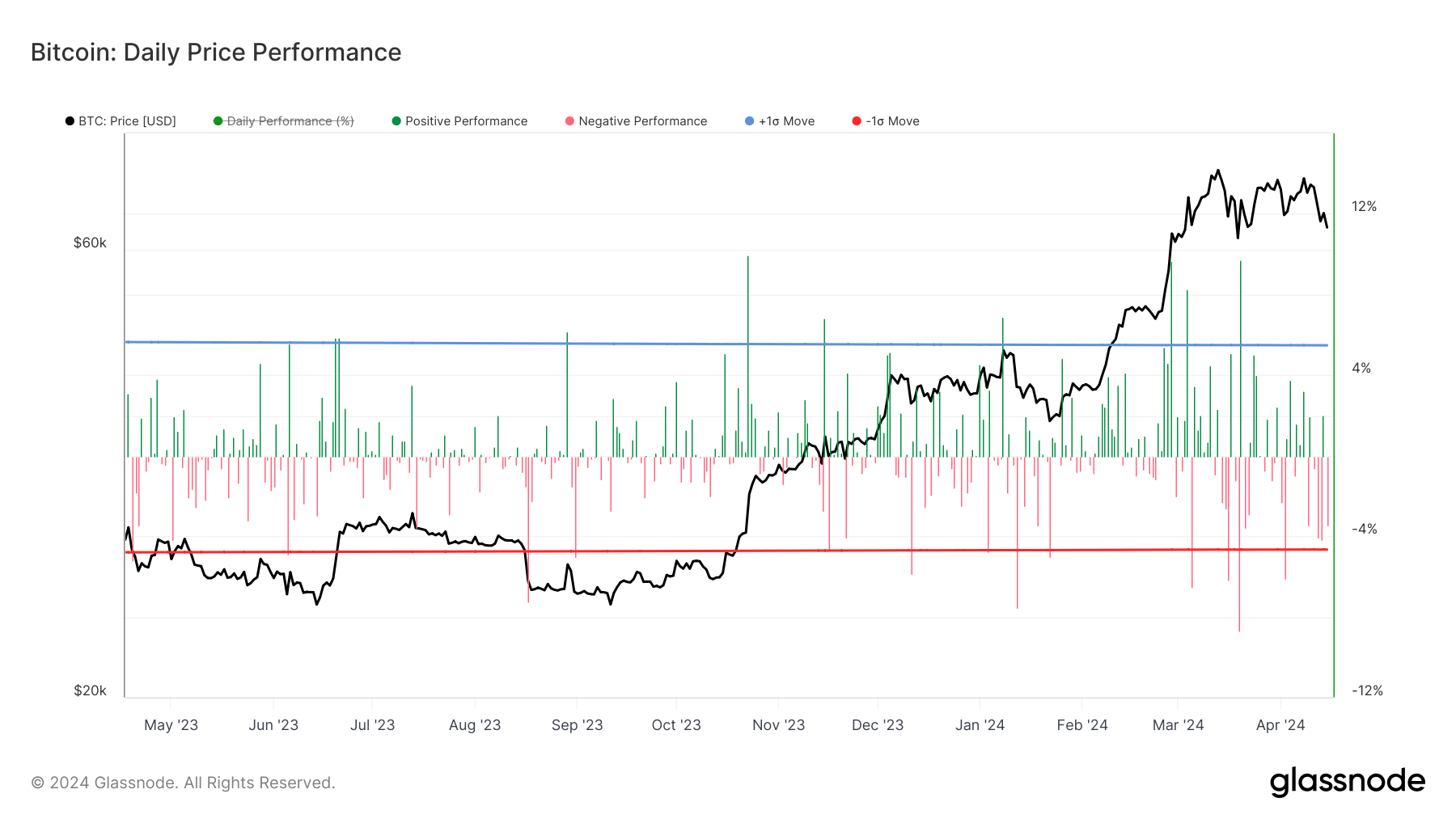The height and width of the screenshot is (819, 1456).
Task: Select the chart title Bitcoin: Daily Price Performance
Action: pos(215,52)
